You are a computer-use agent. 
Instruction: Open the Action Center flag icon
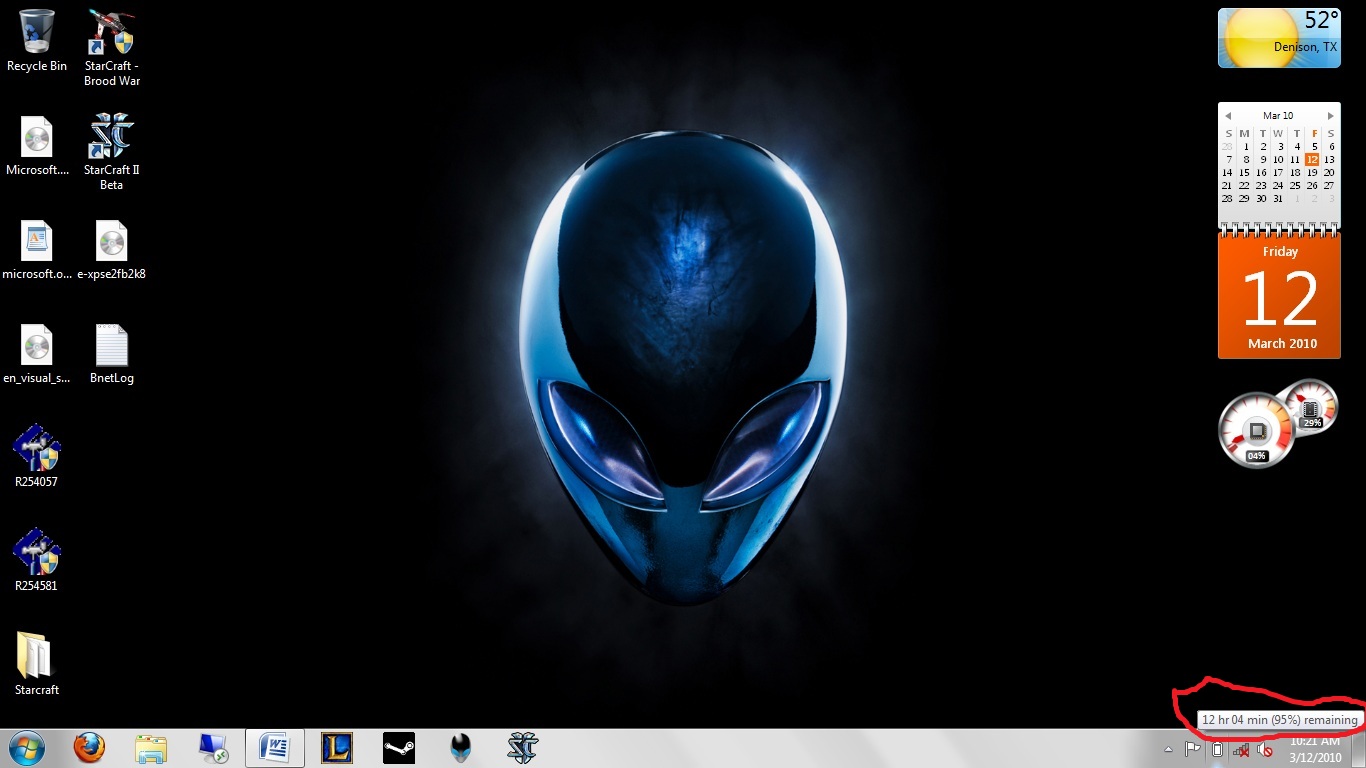click(1193, 749)
